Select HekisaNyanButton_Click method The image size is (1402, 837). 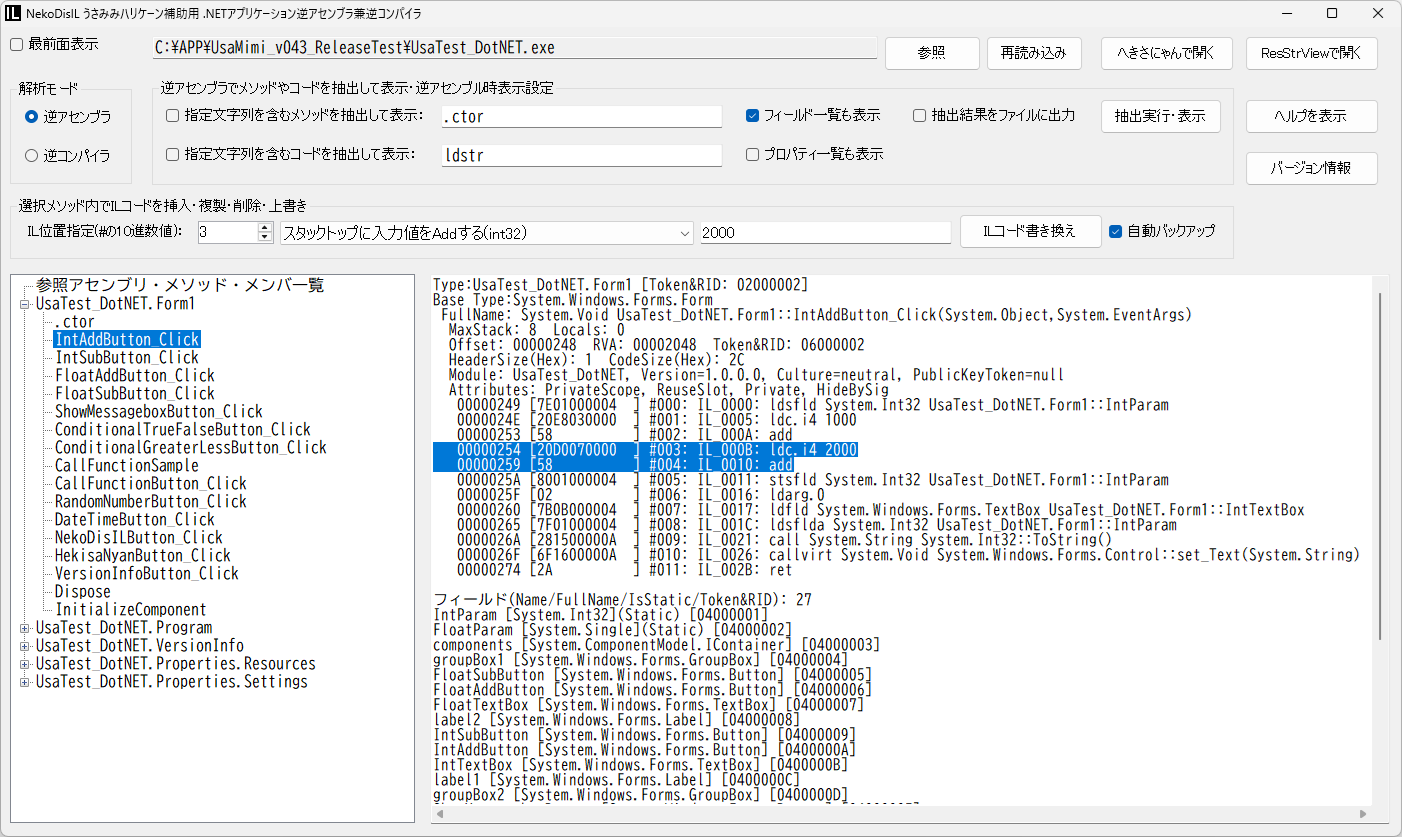tap(143, 556)
